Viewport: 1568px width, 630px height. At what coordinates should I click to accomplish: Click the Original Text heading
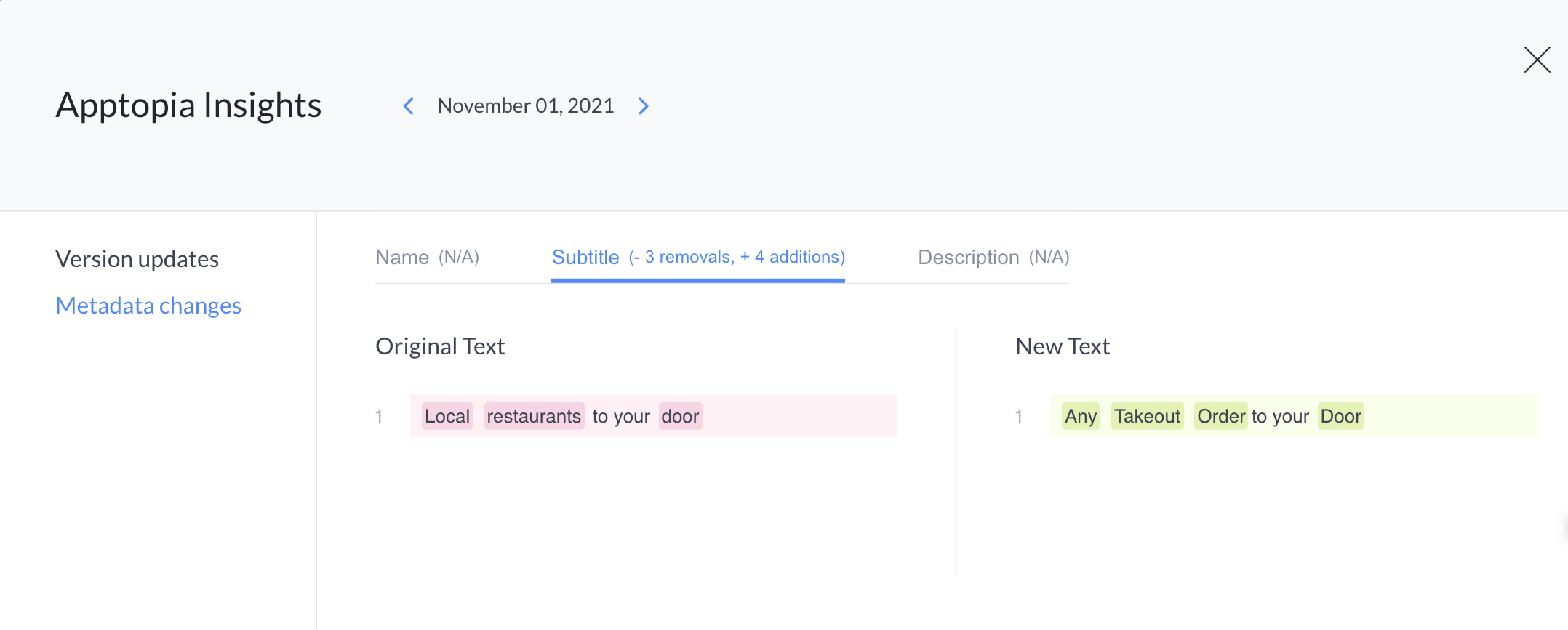[440, 346]
